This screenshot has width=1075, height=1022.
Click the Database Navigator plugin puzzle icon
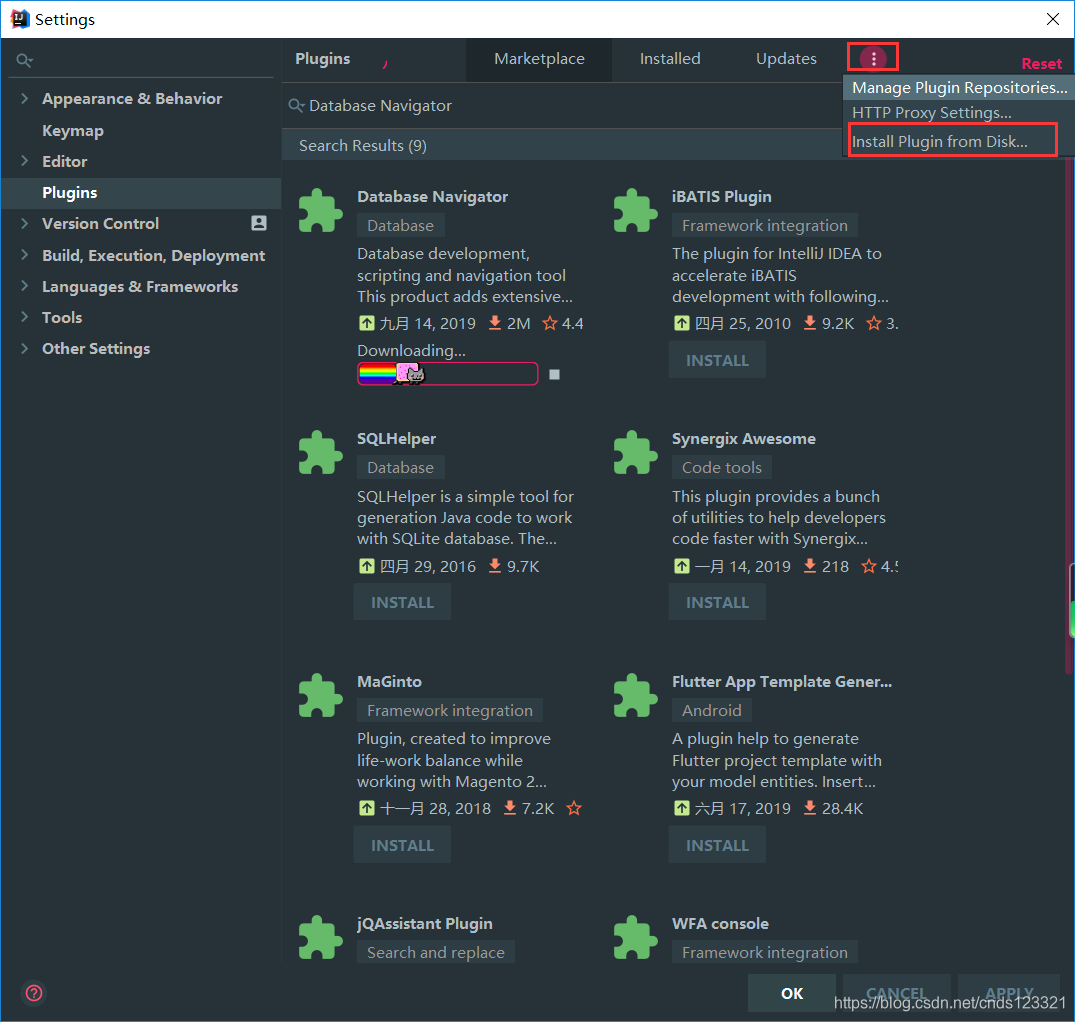point(320,210)
